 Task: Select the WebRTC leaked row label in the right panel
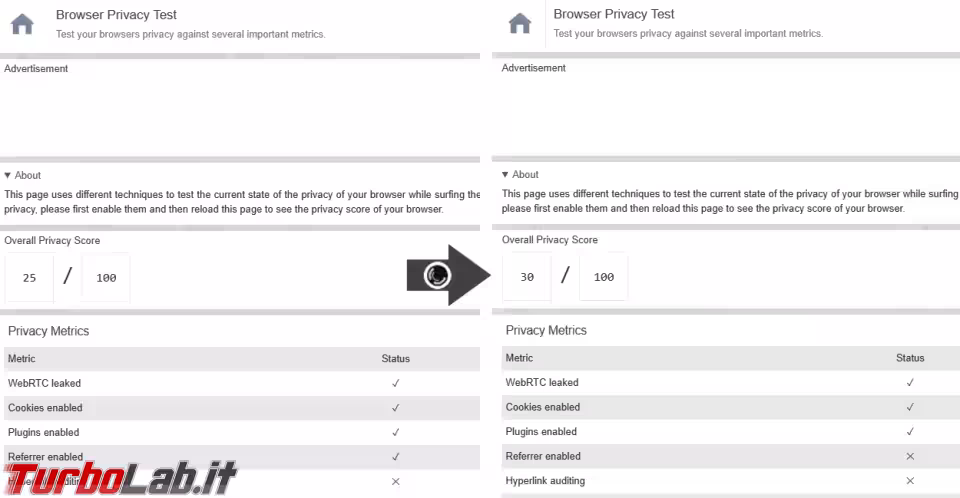tap(542, 383)
